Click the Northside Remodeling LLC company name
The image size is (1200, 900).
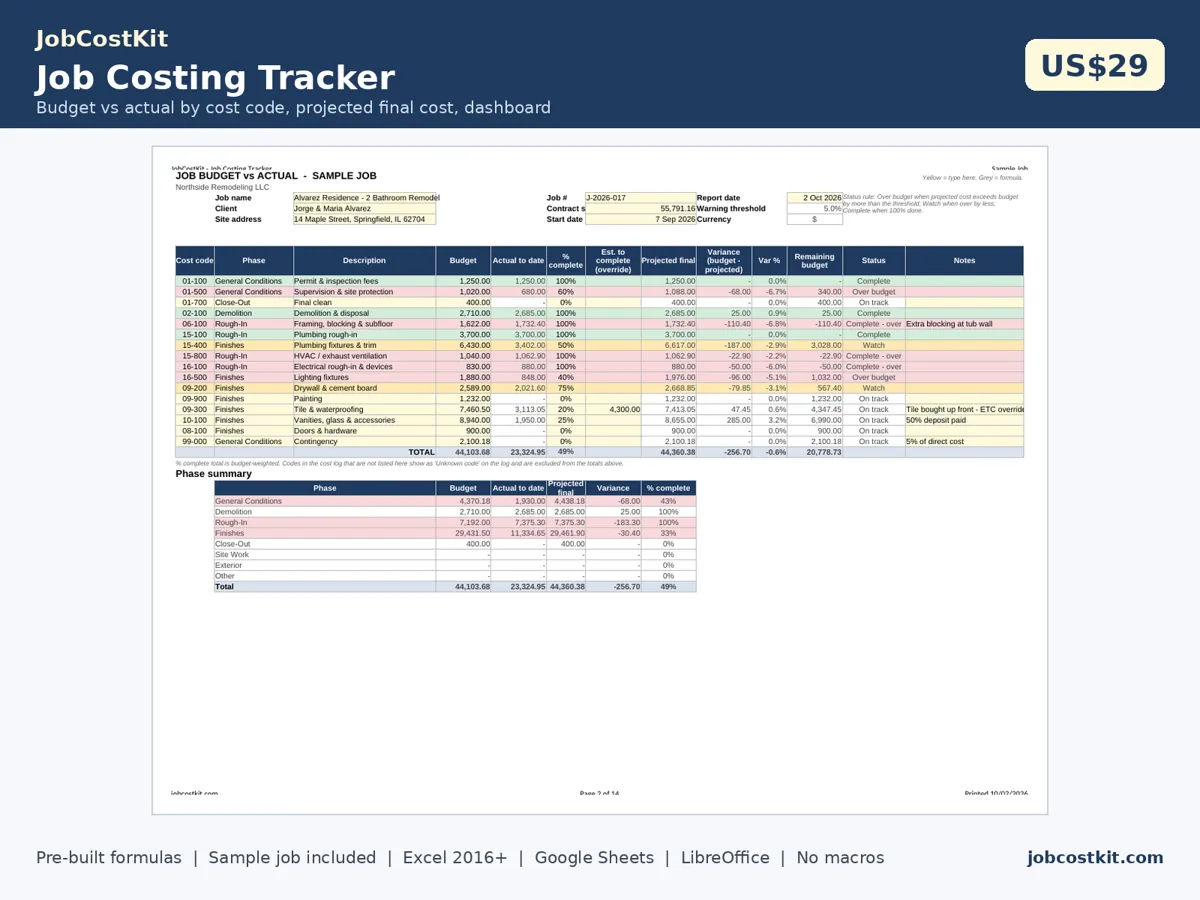(222, 187)
